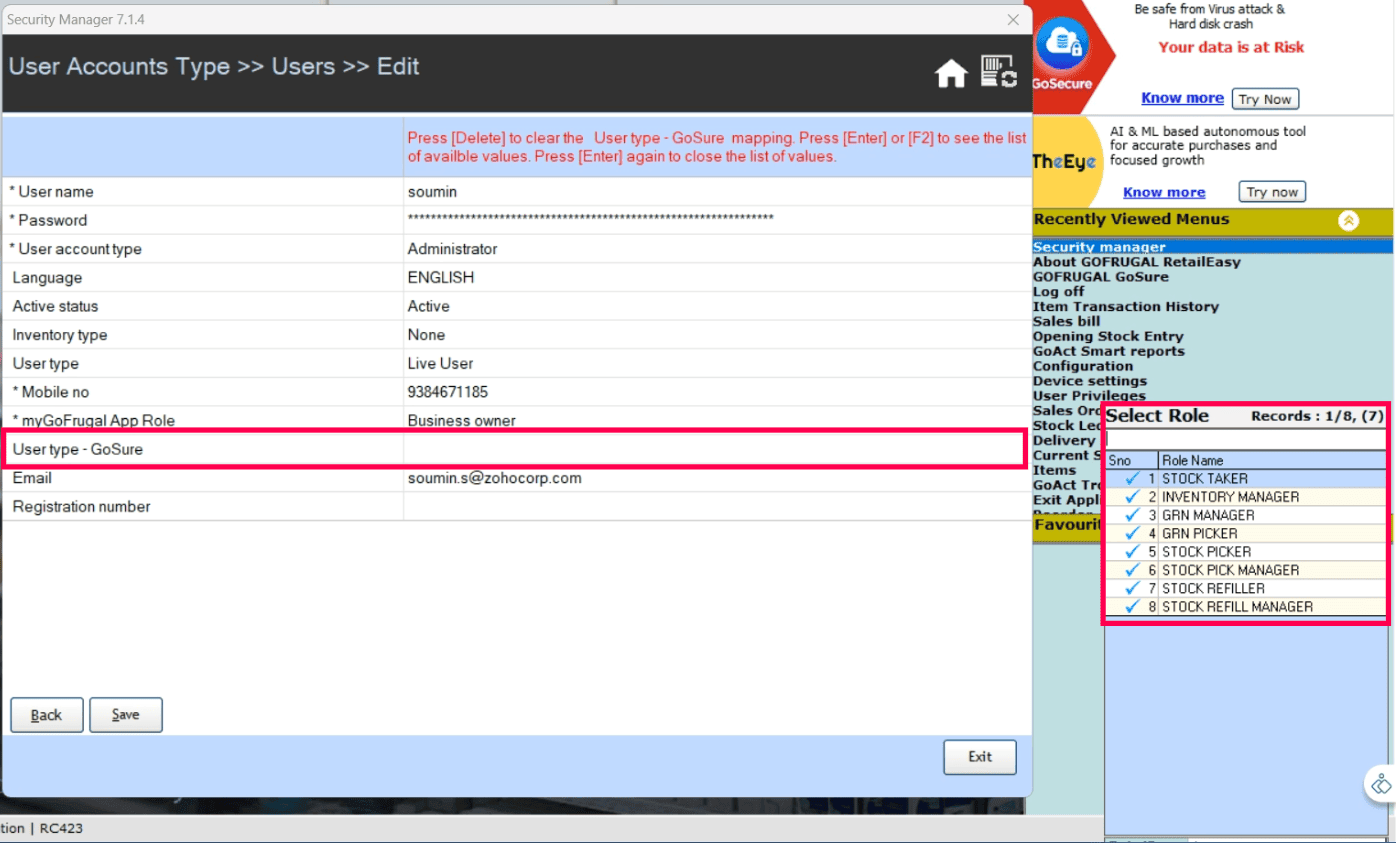The height and width of the screenshot is (843, 1396).
Task: Open Security manager in recent menus
Action: pyautogui.click(x=1099, y=247)
